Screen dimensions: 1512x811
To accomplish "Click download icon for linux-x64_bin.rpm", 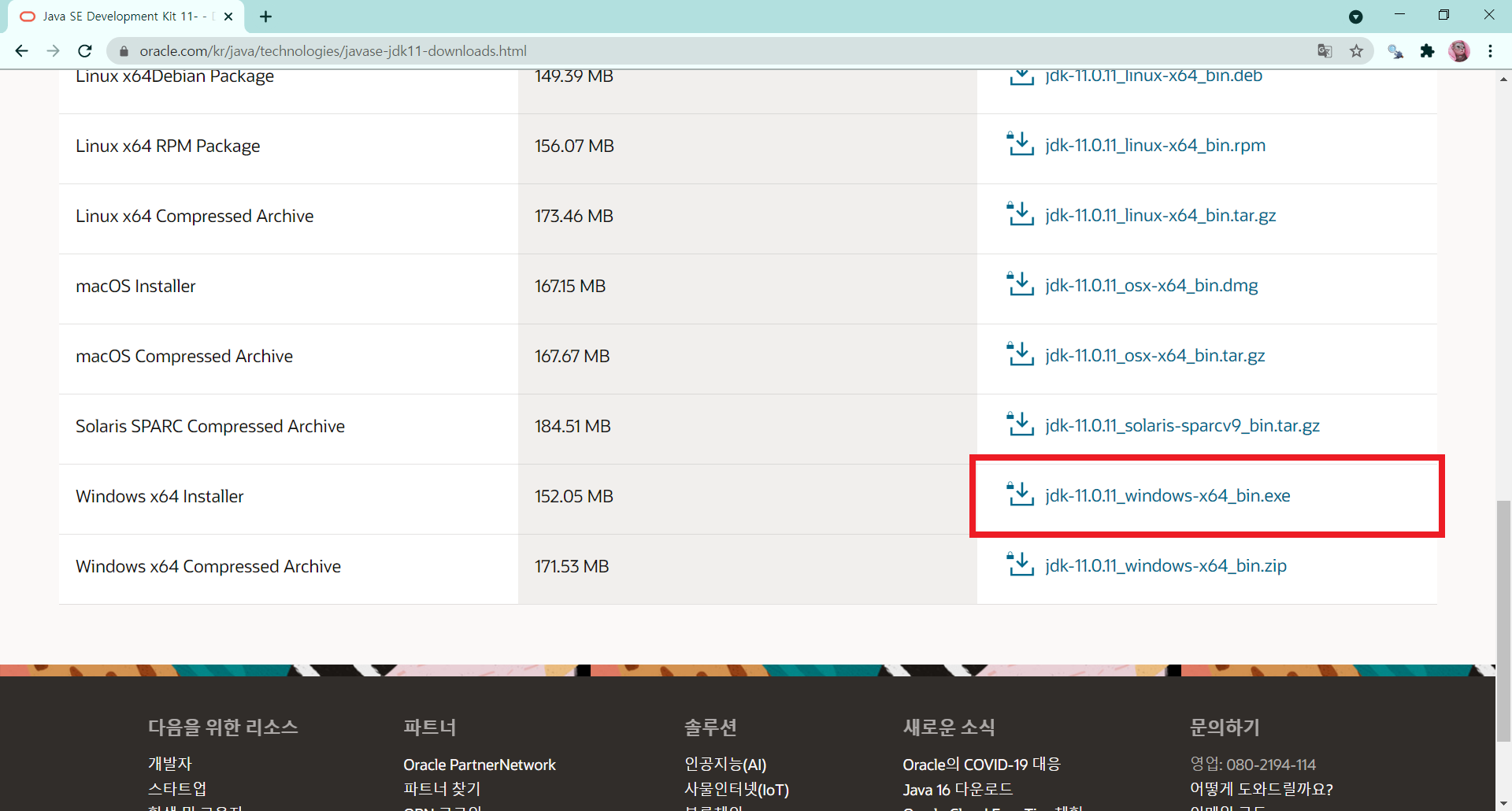I will [1021, 144].
